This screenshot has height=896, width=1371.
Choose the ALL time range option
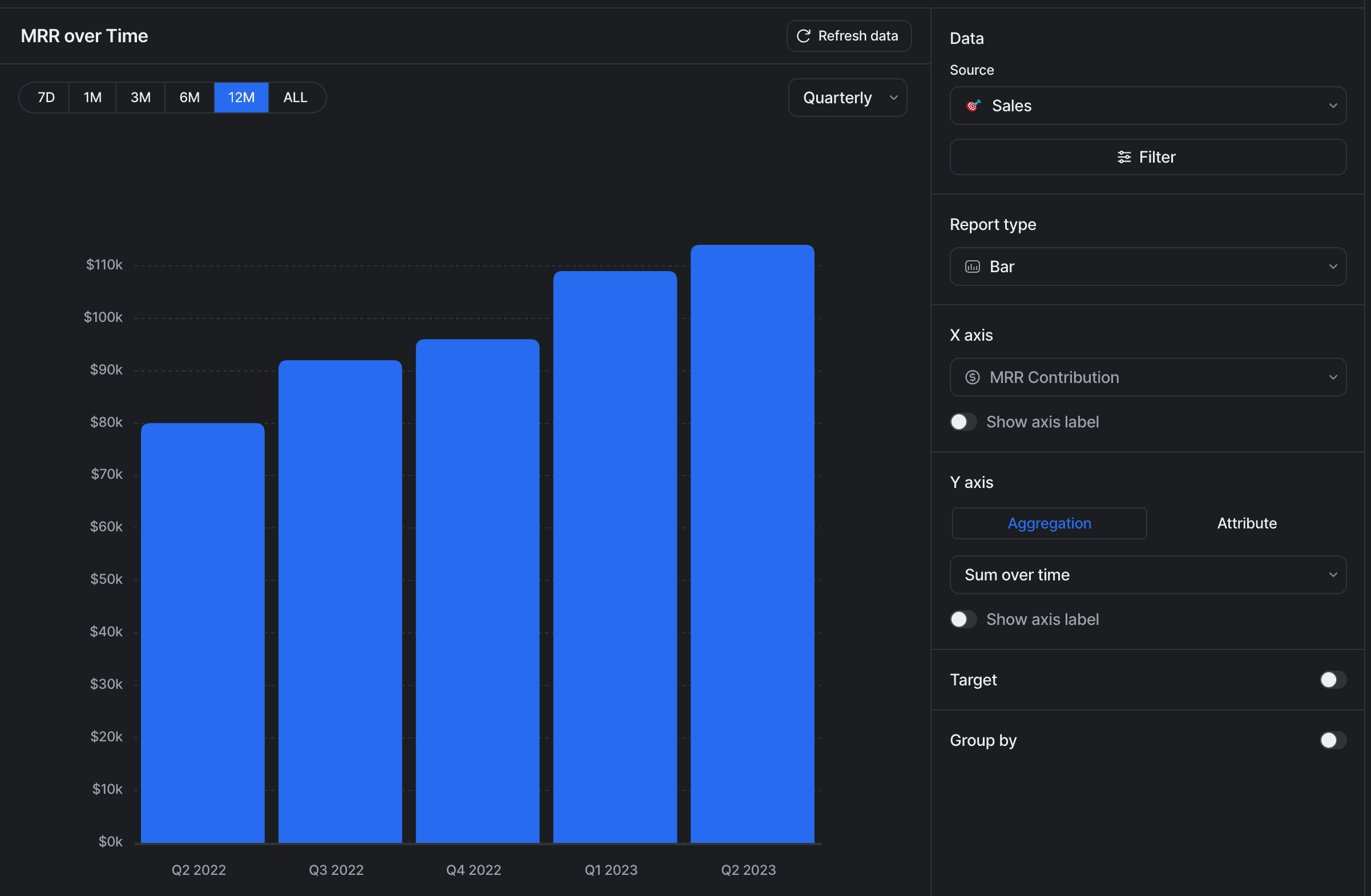[x=295, y=98]
